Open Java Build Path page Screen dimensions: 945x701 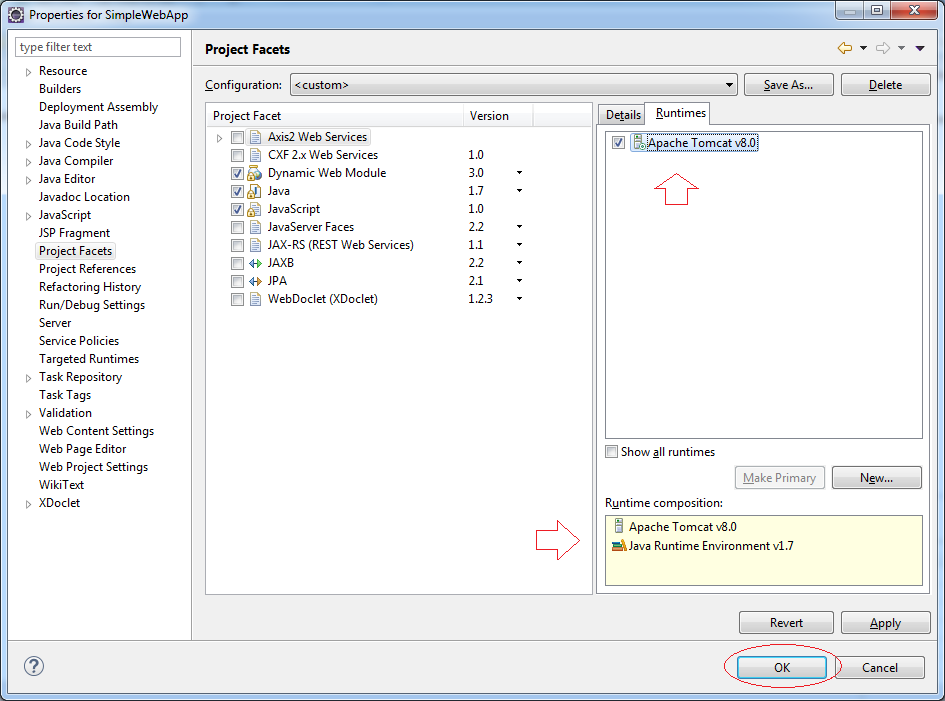pos(78,125)
